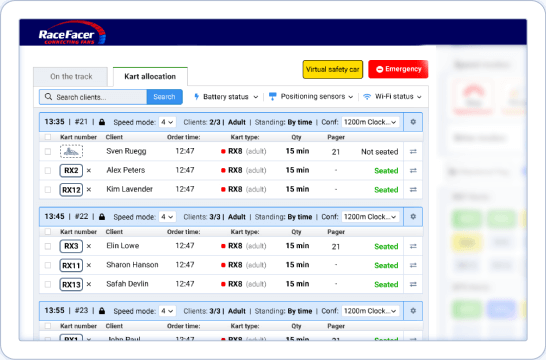The width and height of the screenshot is (546, 360).
Task: Open settings gear for session #22
Action: coord(413,217)
